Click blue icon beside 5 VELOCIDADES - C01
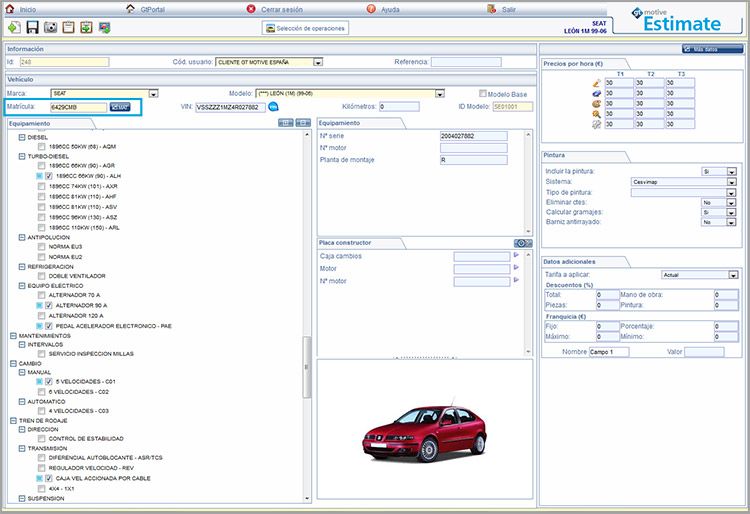The height and width of the screenshot is (514, 750). pyautogui.click(x=40, y=382)
